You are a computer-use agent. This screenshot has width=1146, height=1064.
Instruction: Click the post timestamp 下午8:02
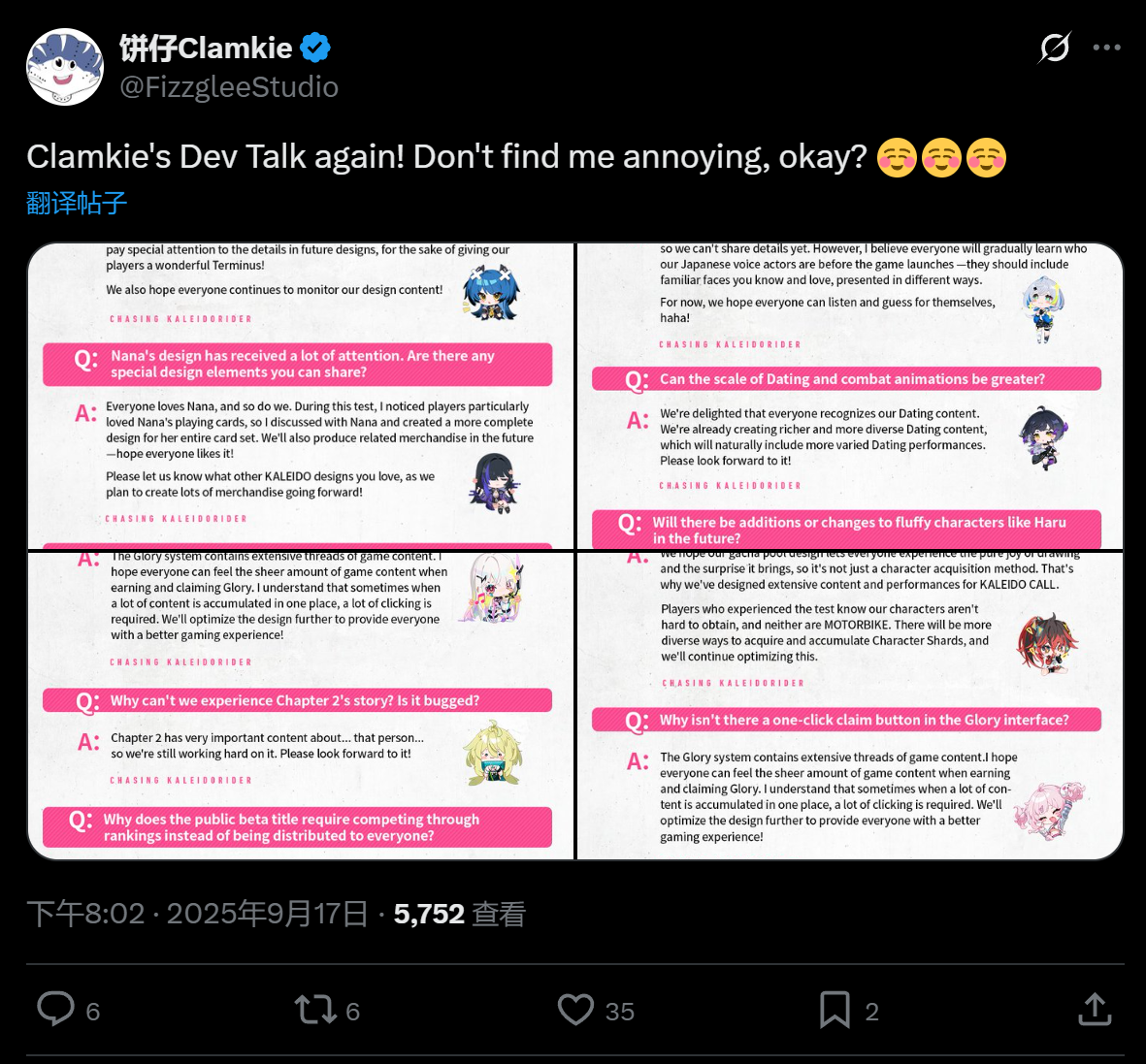pyautogui.click(x=85, y=914)
